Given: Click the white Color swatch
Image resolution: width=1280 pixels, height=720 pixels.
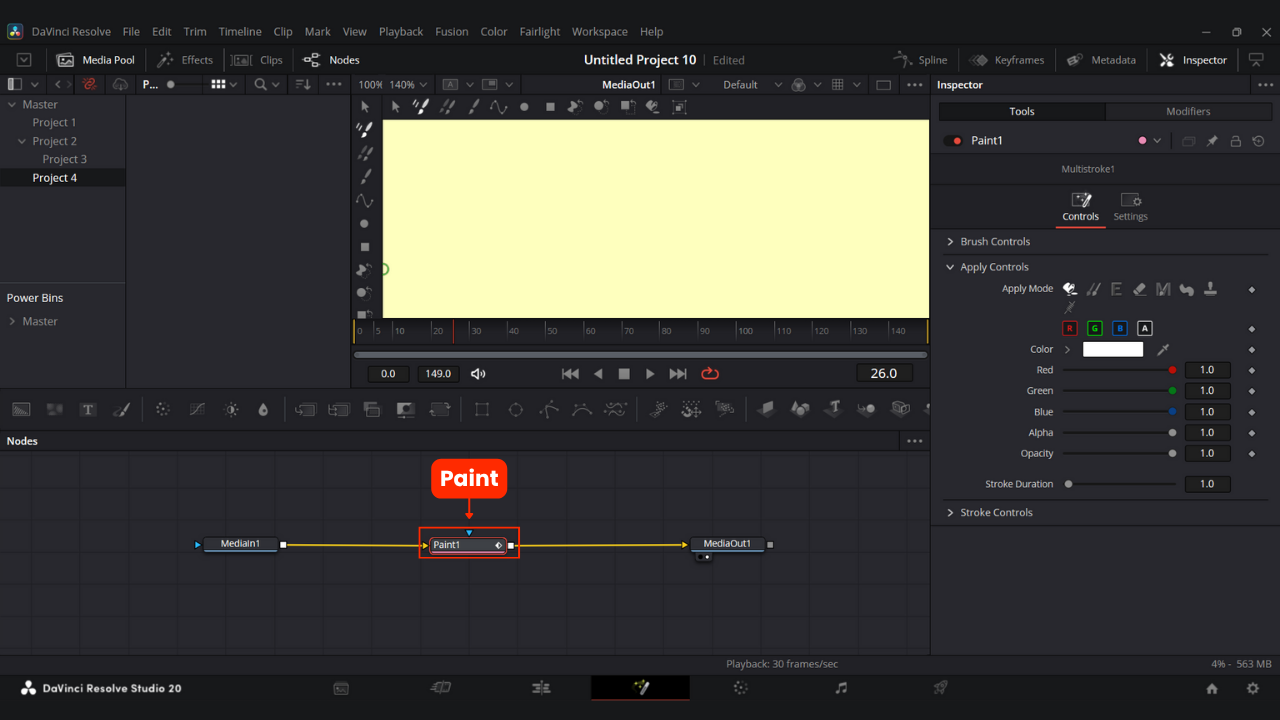Looking at the screenshot, I should click(1112, 349).
